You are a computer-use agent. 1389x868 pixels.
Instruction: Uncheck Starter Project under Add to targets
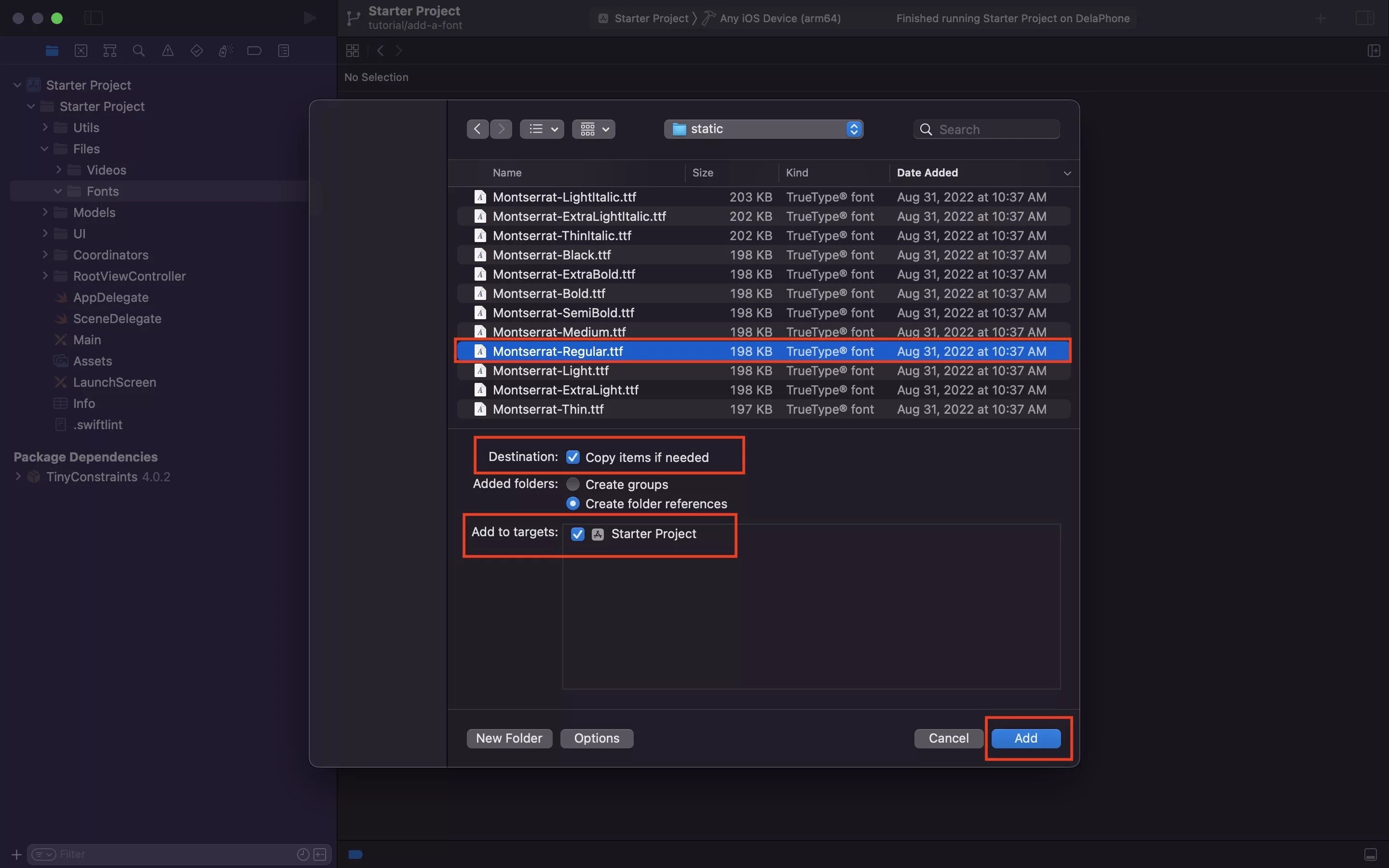(576, 534)
